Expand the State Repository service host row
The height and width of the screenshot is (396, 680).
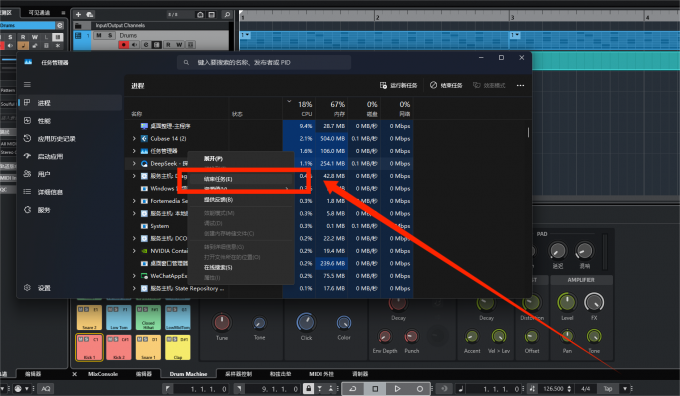point(134,288)
